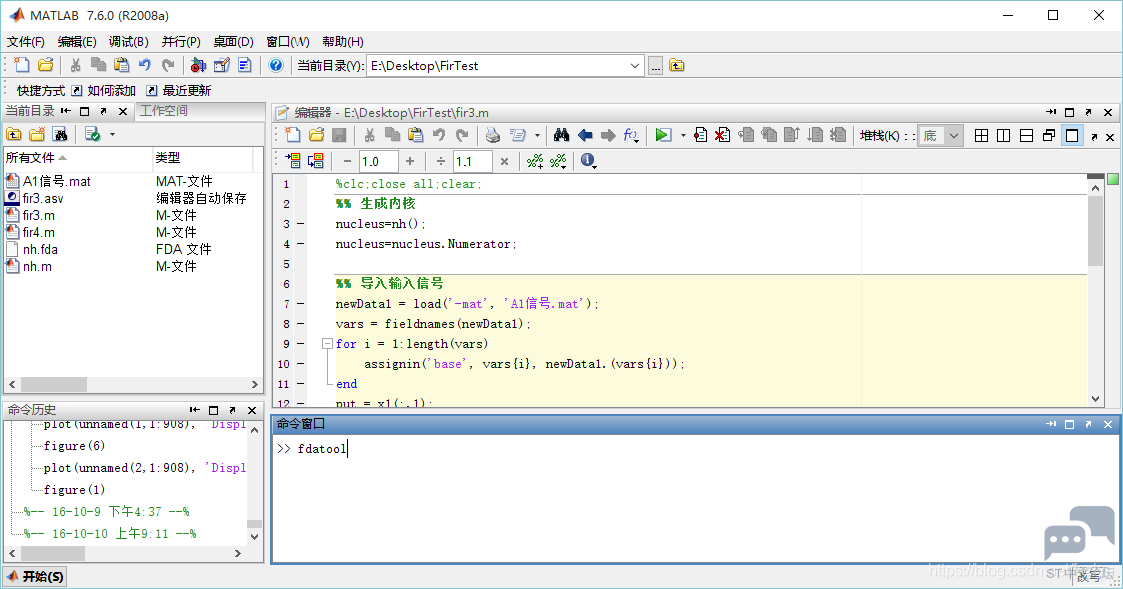Image resolution: width=1123 pixels, height=589 pixels.
Task: Collapse the for loop code fold
Action: click(x=327, y=344)
